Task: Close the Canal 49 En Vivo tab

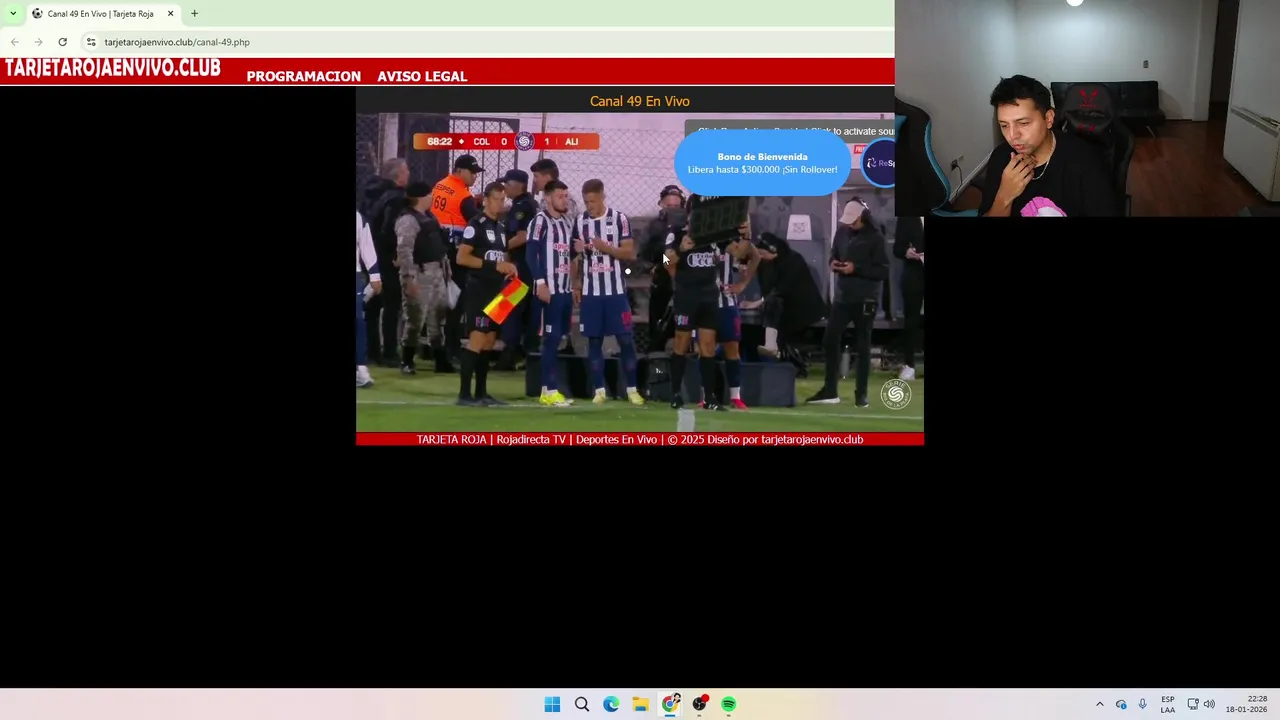Action: tap(170, 14)
